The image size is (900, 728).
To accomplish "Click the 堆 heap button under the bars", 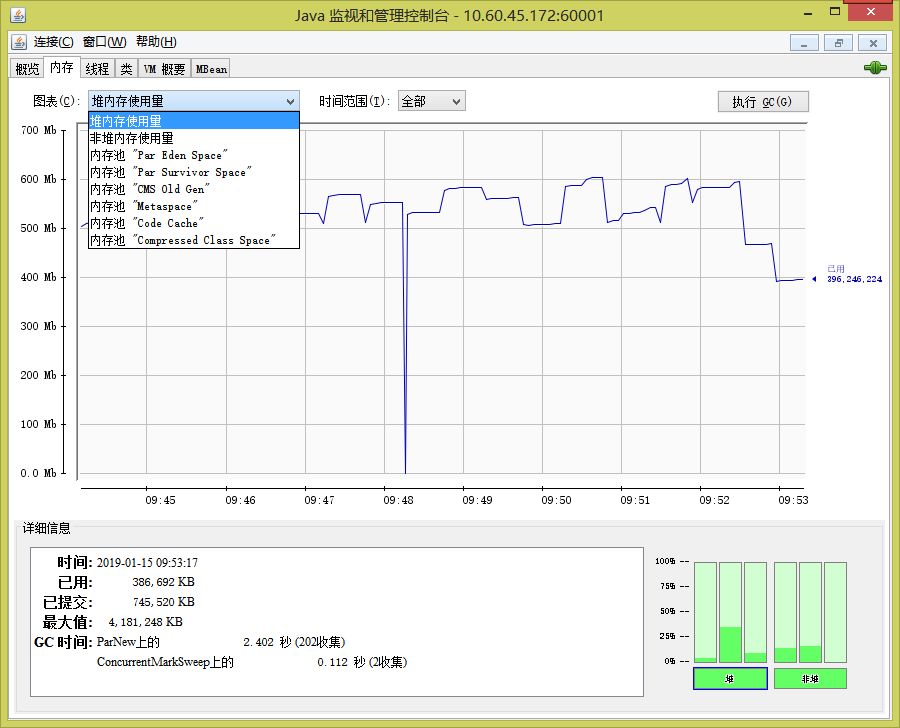I will [x=730, y=679].
